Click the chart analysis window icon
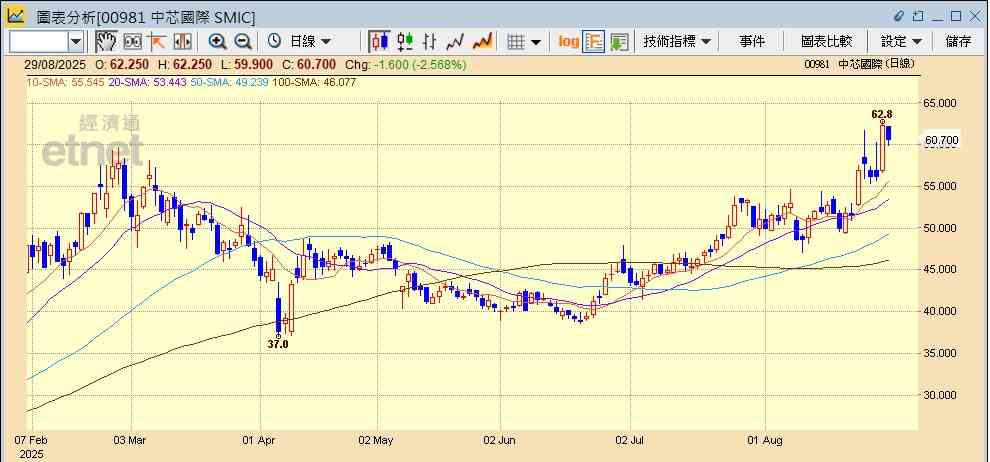 (x=16, y=16)
